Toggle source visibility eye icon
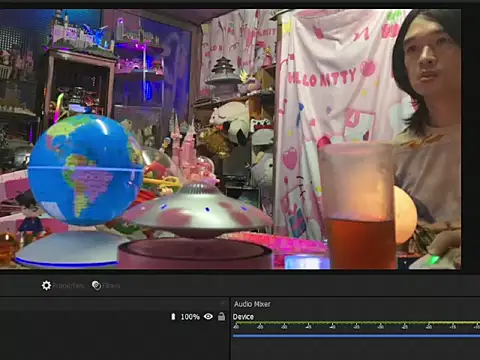The height and width of the screenshot is (360, 480). pos(208,316)
